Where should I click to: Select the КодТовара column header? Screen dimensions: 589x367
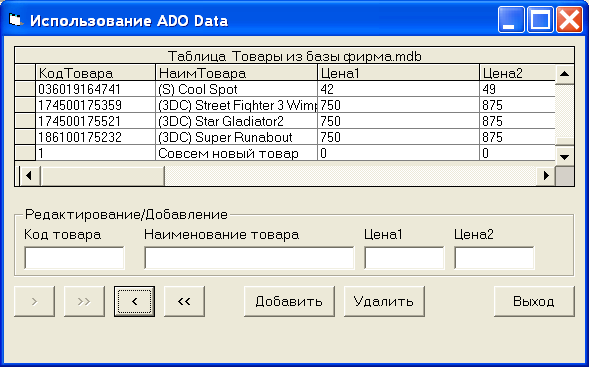[95, 73]
